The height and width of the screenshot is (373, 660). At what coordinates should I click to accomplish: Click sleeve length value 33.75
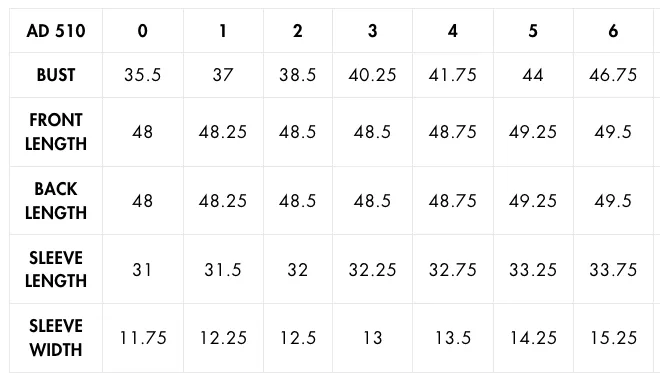click(613, 270)
